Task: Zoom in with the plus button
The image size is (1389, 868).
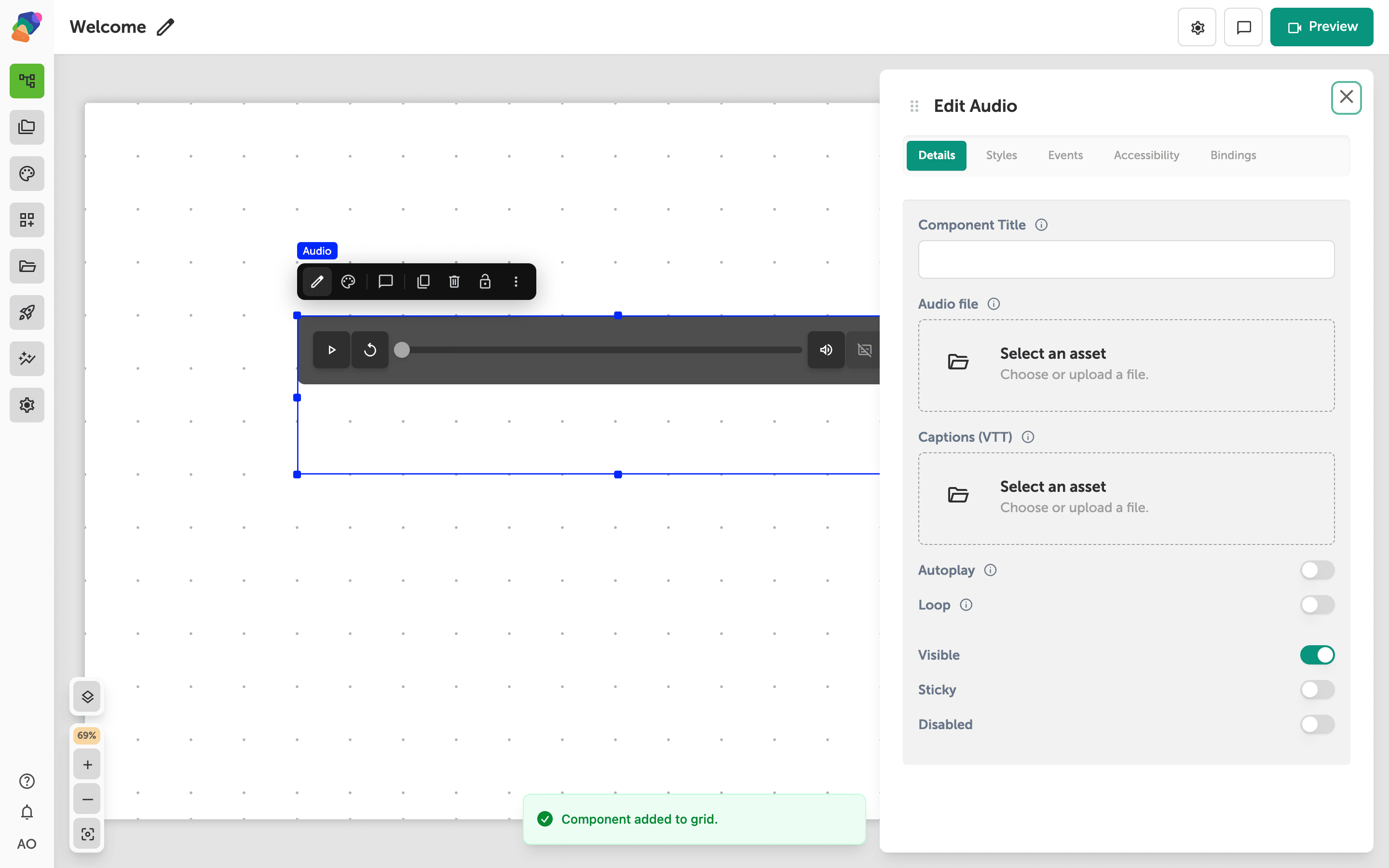Action: [x=87, y=765]
